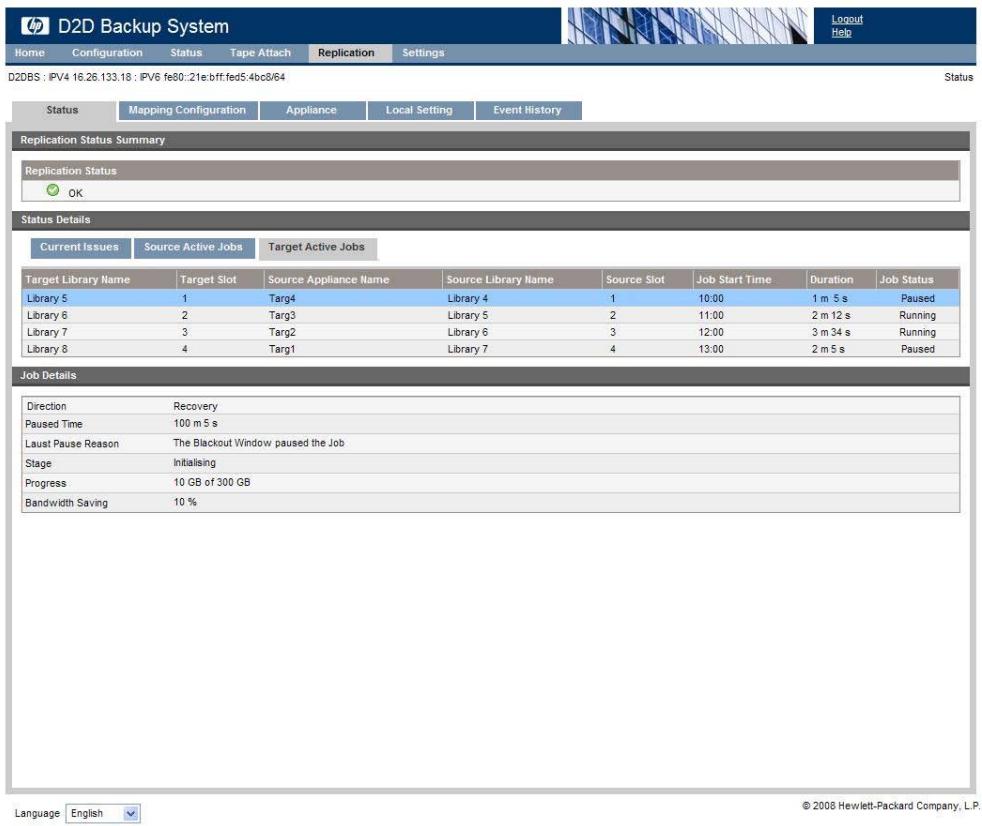Click the 13:00 job start time
The image size is (982, 826).
click(x=711, y=349)
